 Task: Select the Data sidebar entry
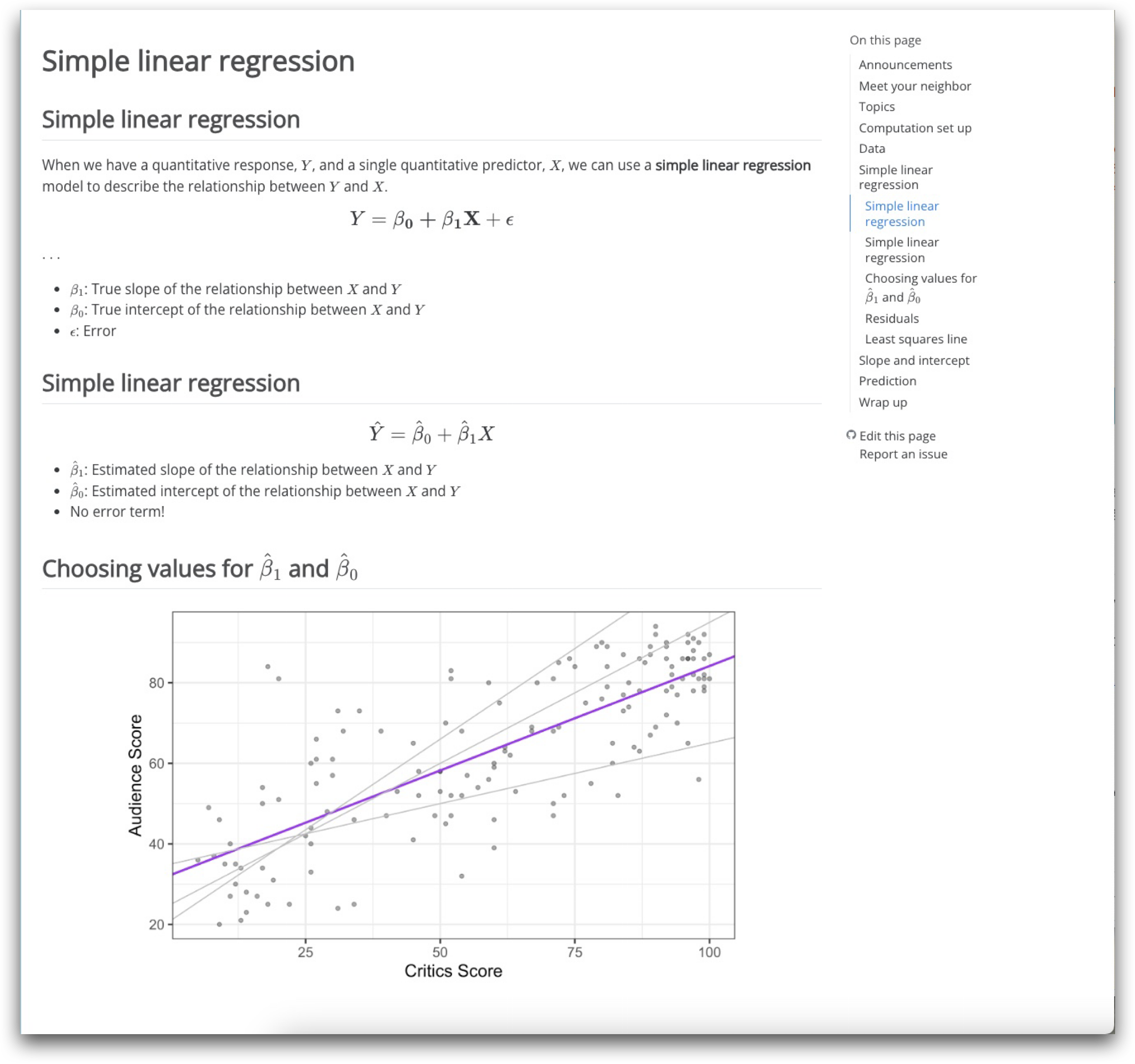(x=872, y=148)
